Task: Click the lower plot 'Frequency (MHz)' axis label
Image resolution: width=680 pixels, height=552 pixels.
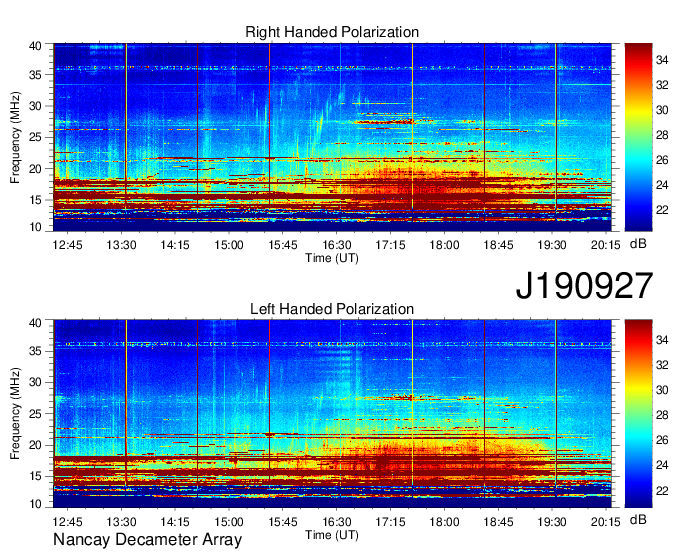Action: (x=15, y=414)
